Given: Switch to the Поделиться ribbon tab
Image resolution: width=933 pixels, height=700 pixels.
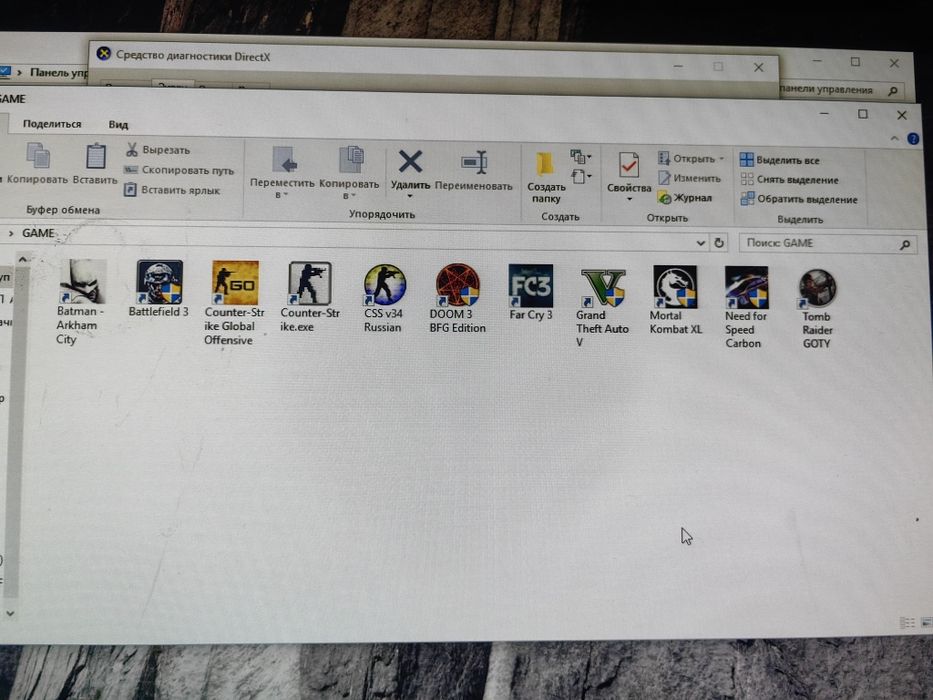Looking at the screenshot, I should [x=52, y=124].
